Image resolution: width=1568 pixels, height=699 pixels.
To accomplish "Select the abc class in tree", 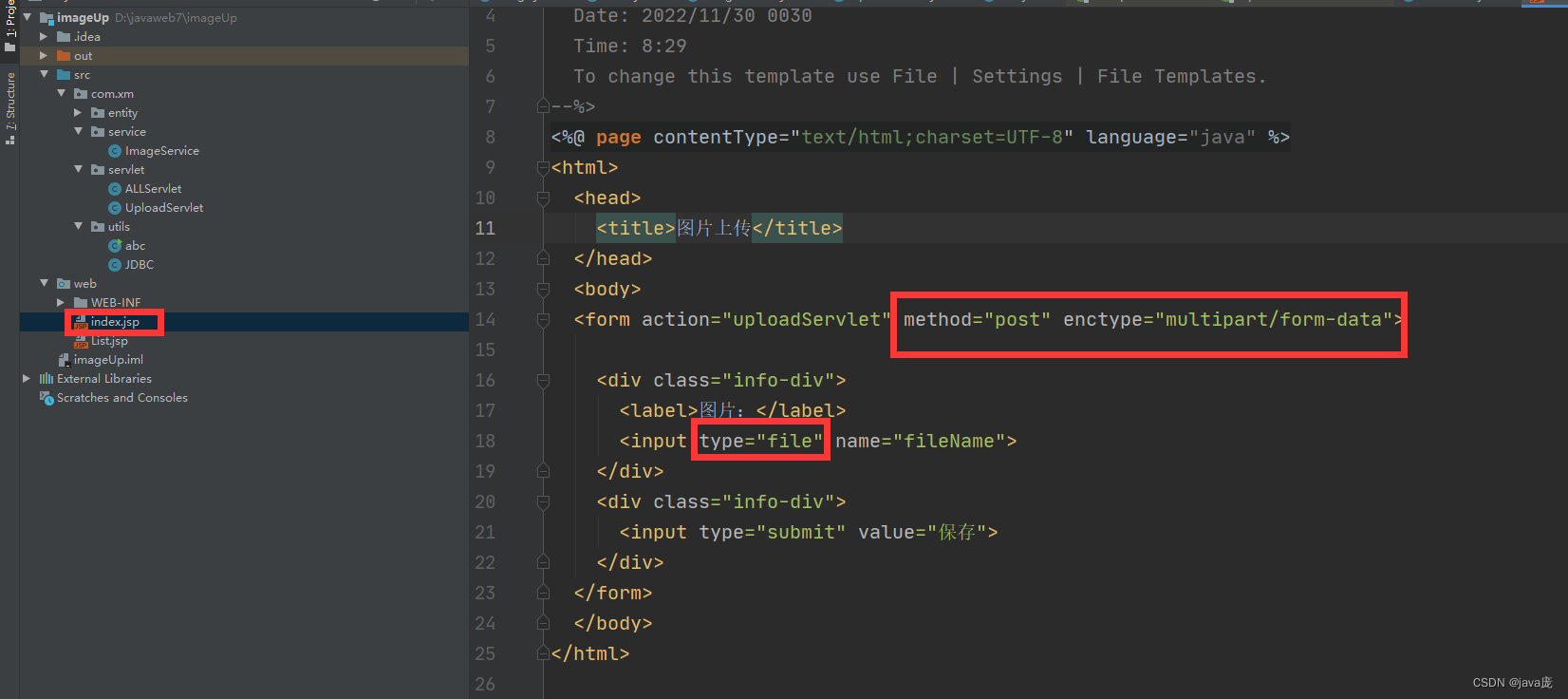I will (135, 246).
